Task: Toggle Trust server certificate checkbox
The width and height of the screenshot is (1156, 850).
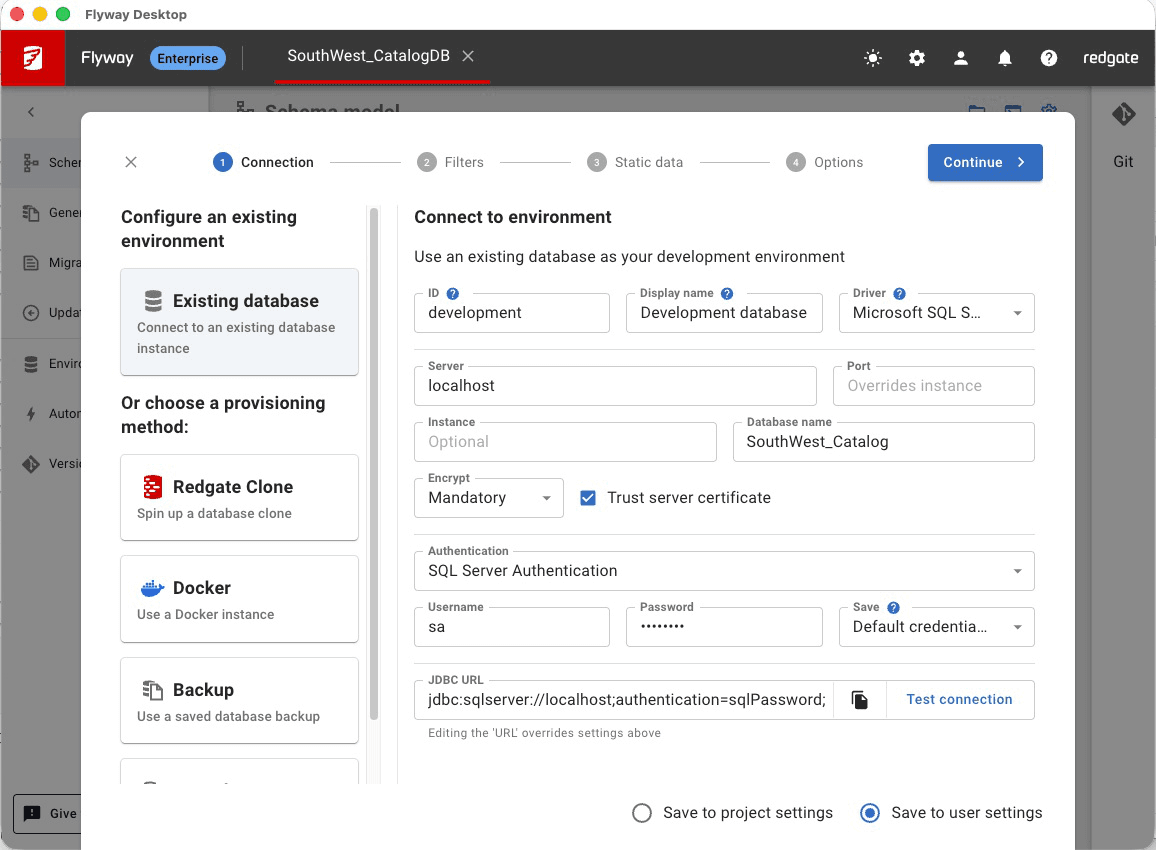Action: click(x=588, y=498)
